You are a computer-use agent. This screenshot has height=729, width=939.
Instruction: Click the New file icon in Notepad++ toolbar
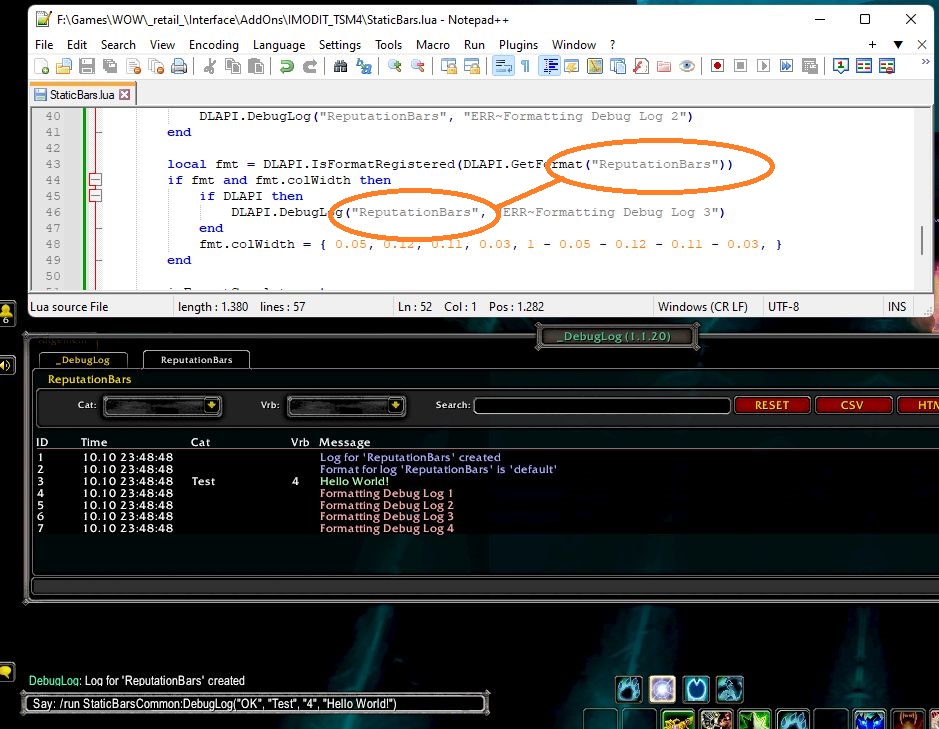pyautogui.click(x=42, y=66)
